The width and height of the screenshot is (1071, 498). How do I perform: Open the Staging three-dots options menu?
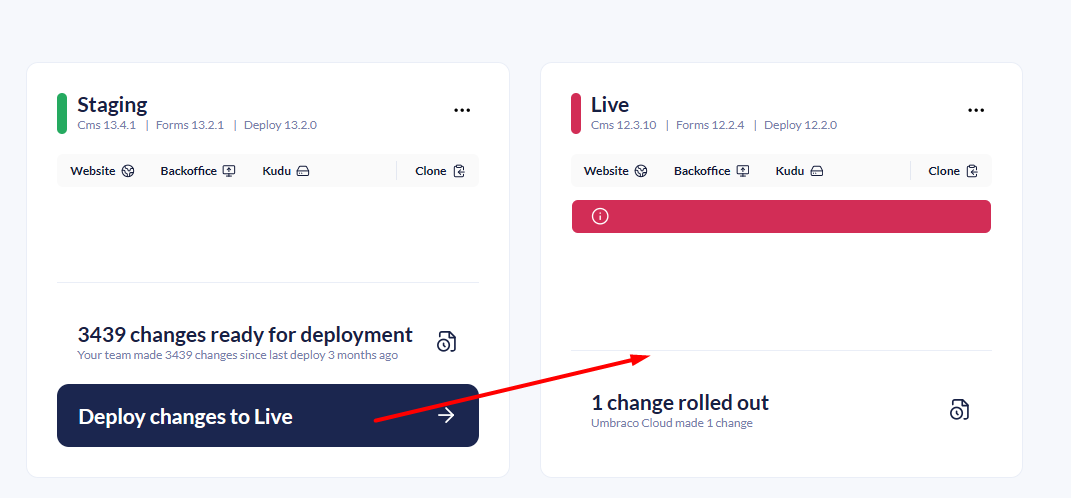point(462,111)
